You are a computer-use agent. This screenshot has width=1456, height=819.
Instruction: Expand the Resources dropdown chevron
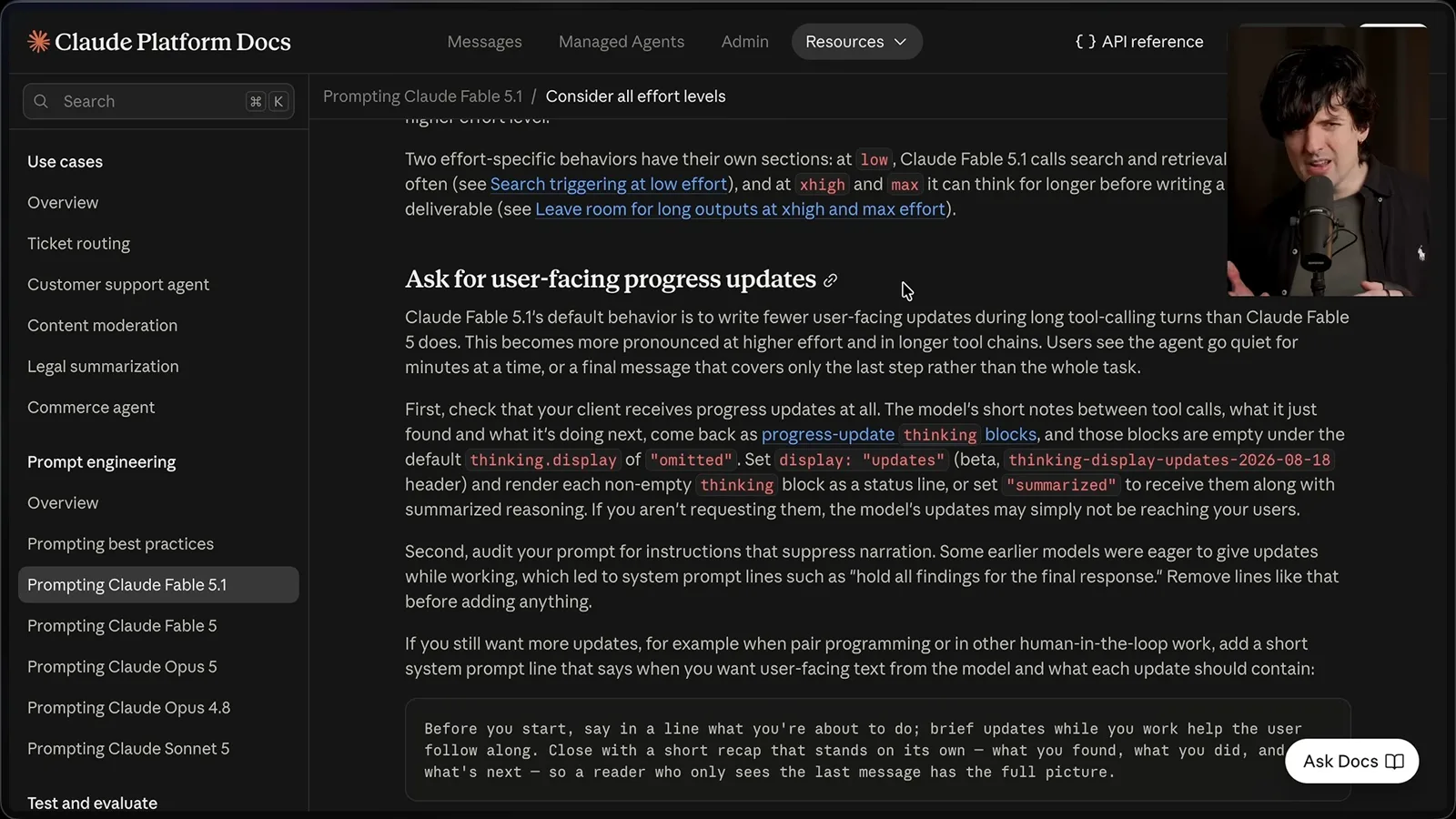coord(900,42)
